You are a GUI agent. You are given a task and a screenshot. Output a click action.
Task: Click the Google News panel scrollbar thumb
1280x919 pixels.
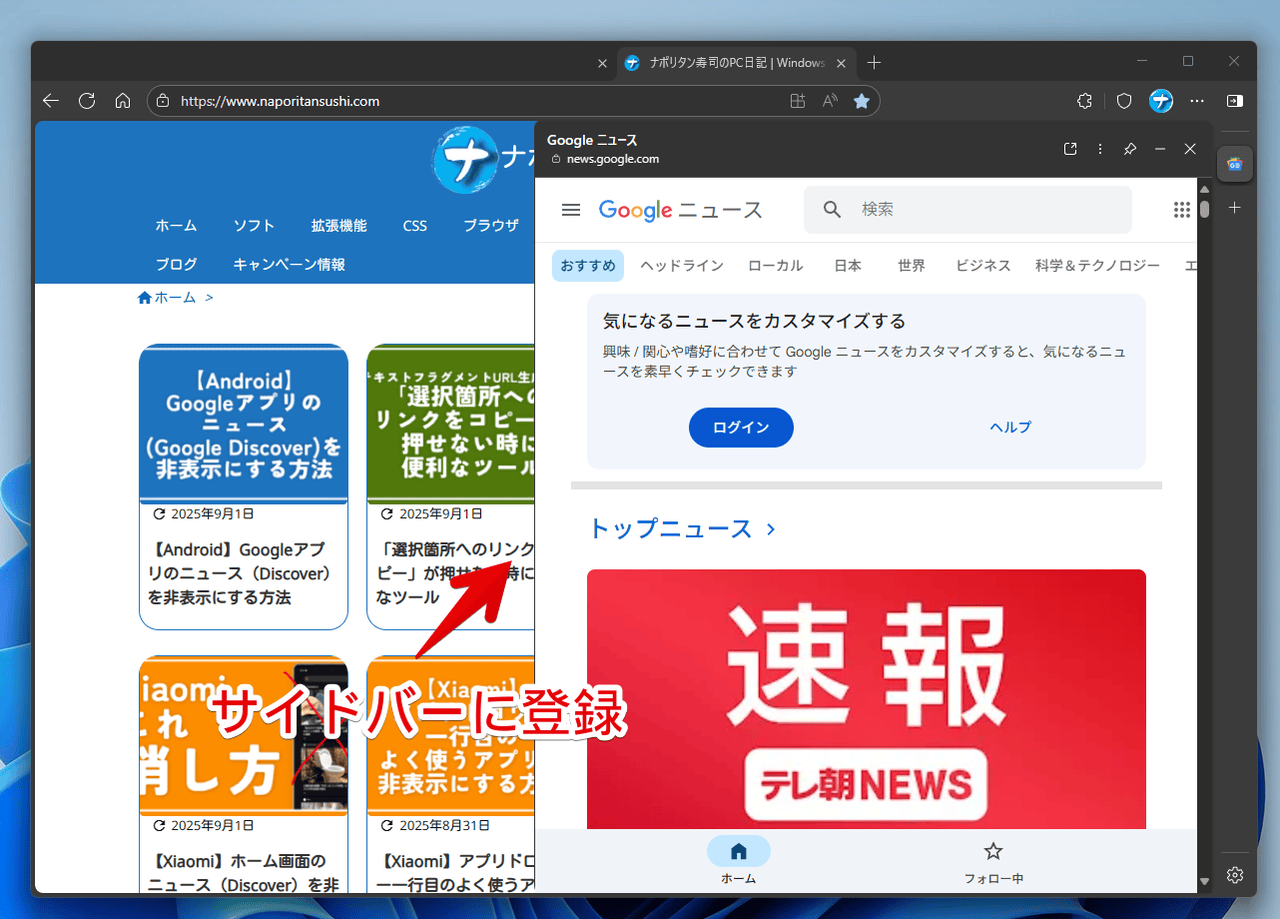coord(1205,209)
